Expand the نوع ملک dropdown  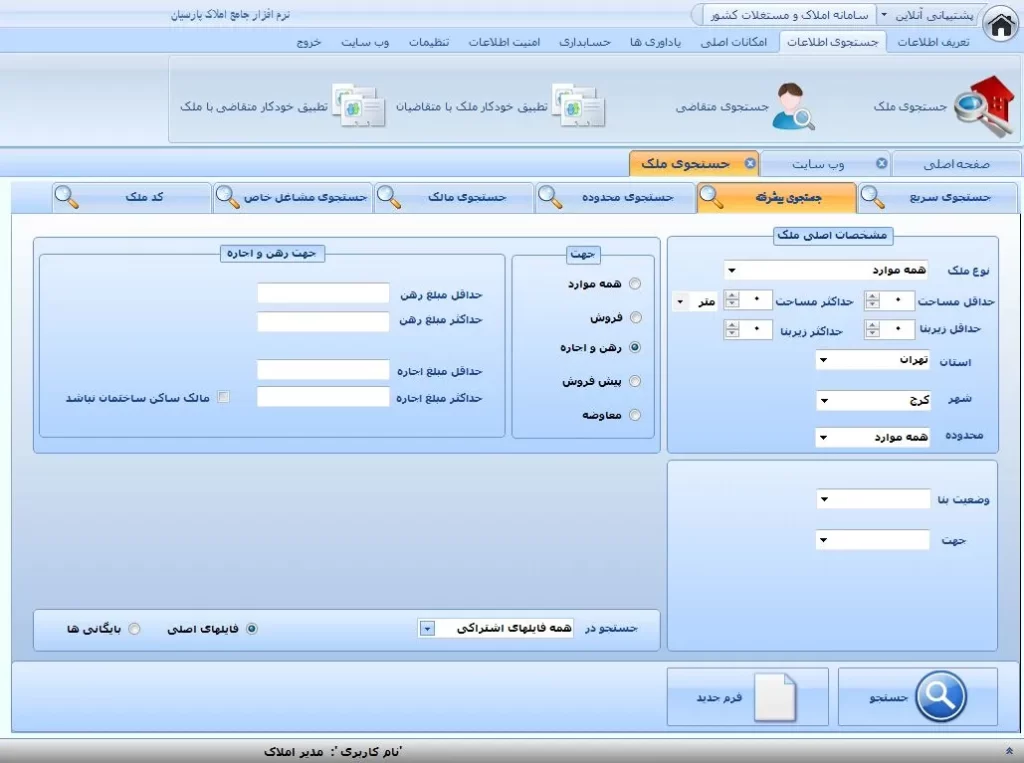click(731, 270)
